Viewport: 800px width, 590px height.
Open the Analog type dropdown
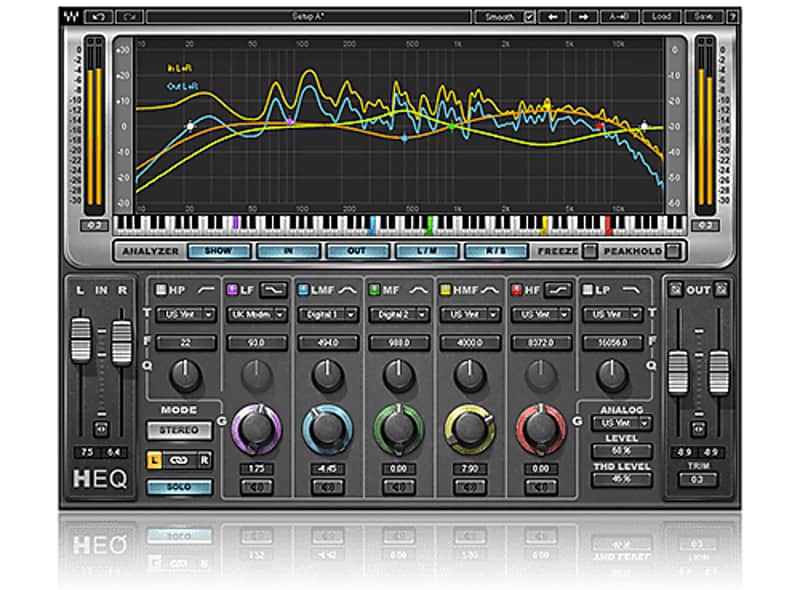click(621, 423)
